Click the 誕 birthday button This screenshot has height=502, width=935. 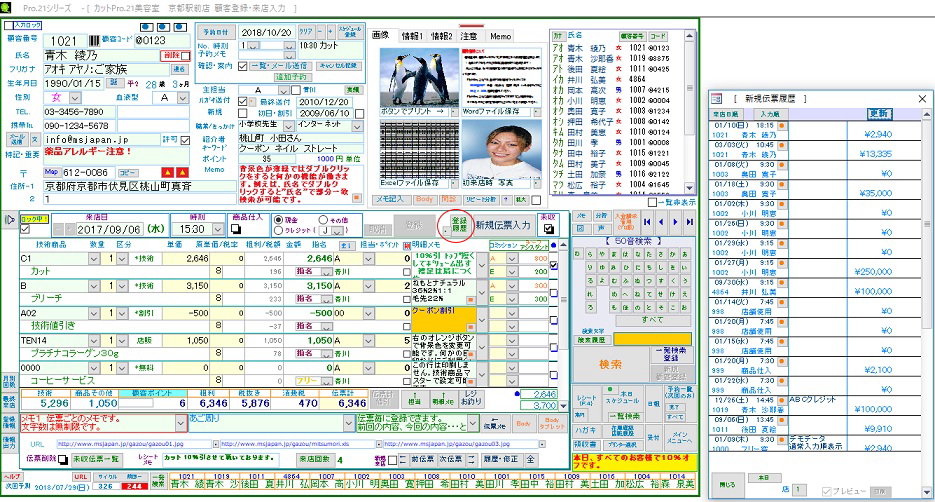coord(114,83)
